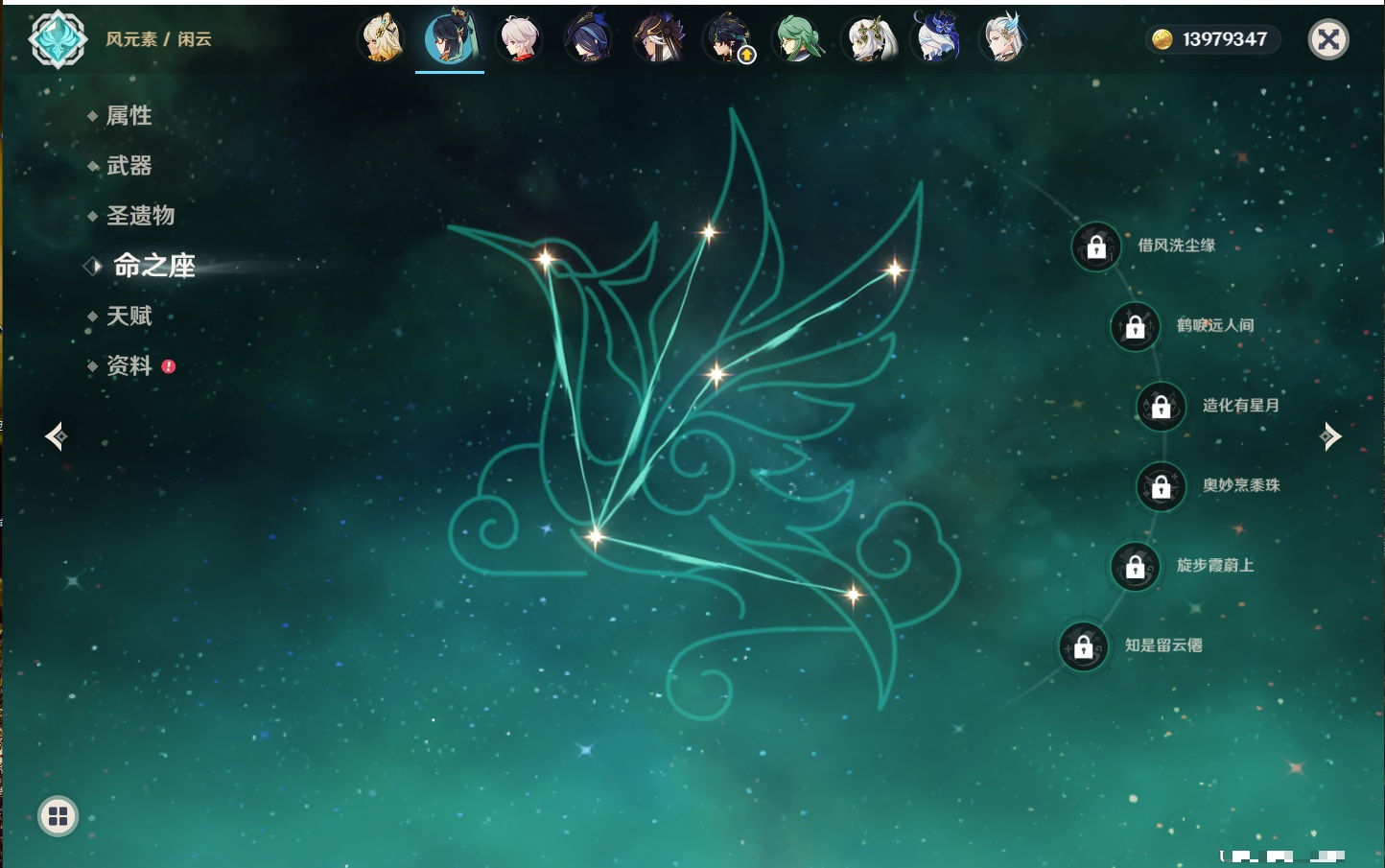This screenshot has width=1385, height=868.
Task: Click the Anemo element emblem beside 风元素
Action: (58, 39)
